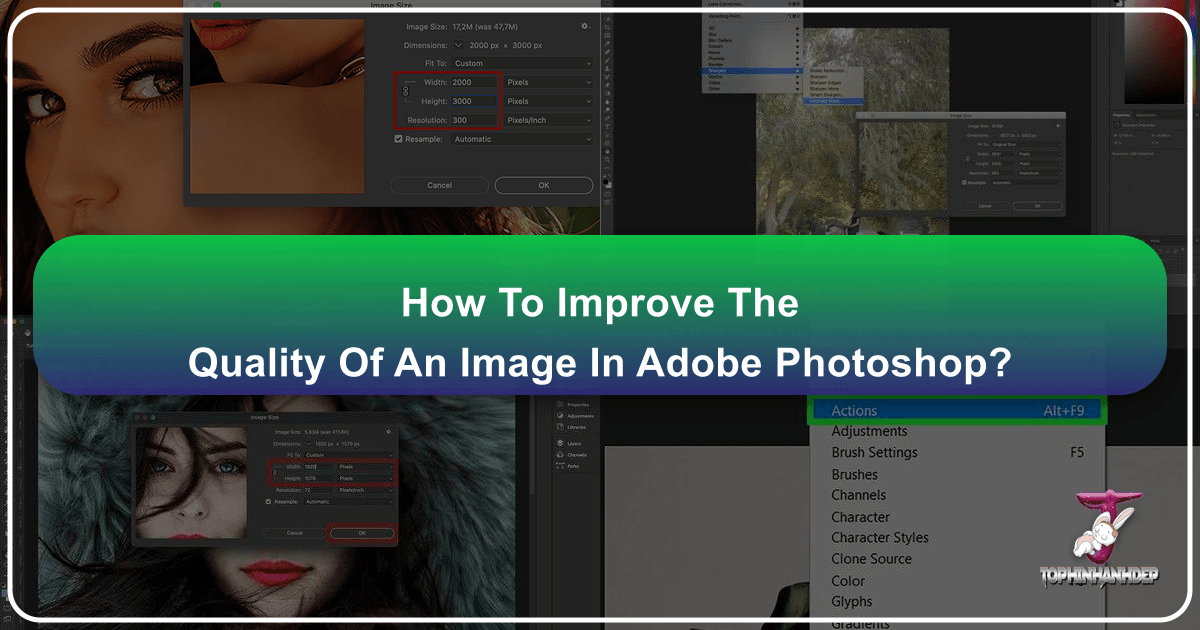The height and width of the screenshot is (630, 1200).
Task: Open the Width units Pixels dropdown
Action: (x=549, y=82)
